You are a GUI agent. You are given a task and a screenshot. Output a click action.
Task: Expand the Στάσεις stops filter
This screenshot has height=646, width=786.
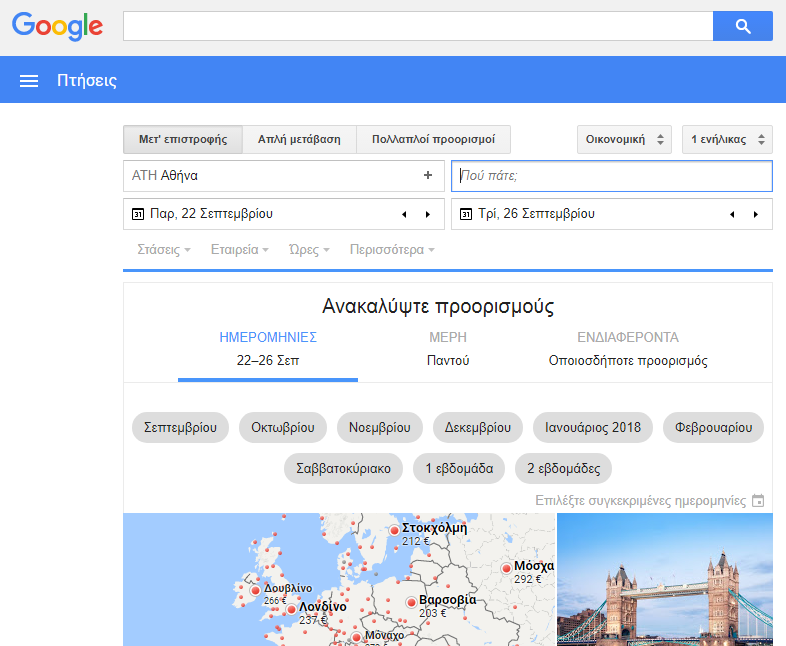(164, 250)
